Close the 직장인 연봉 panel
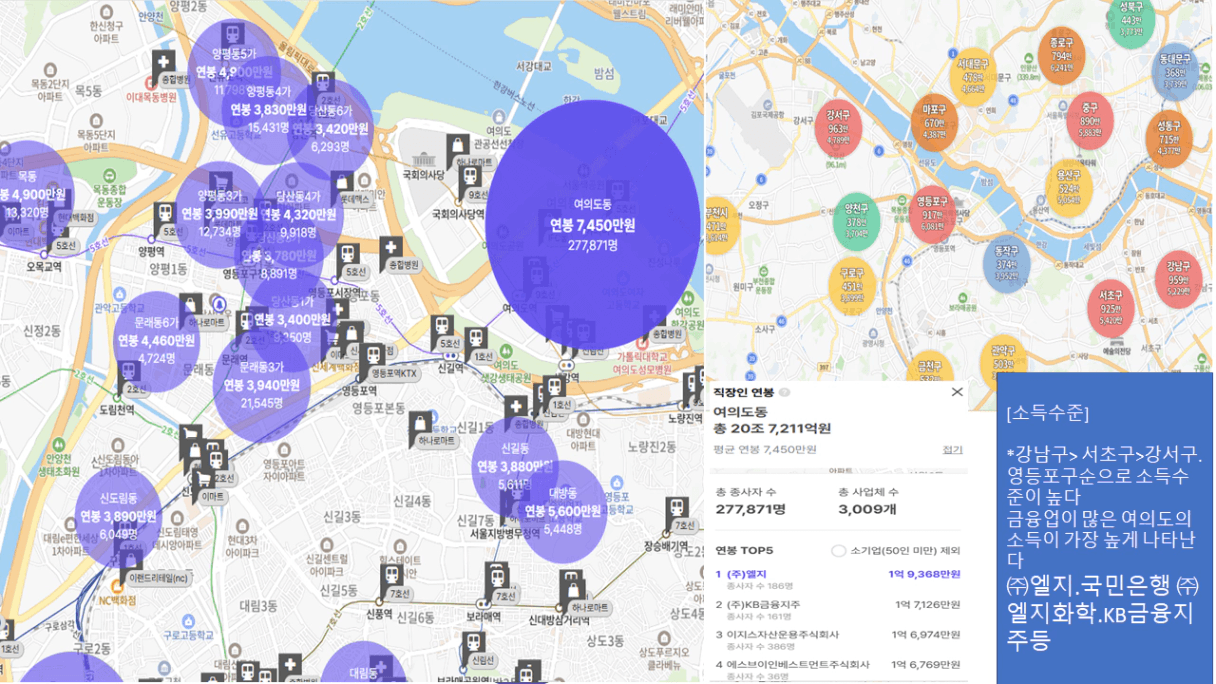Screen dimensions: 1216x684 pyautogui.click(x=957, y=392)
